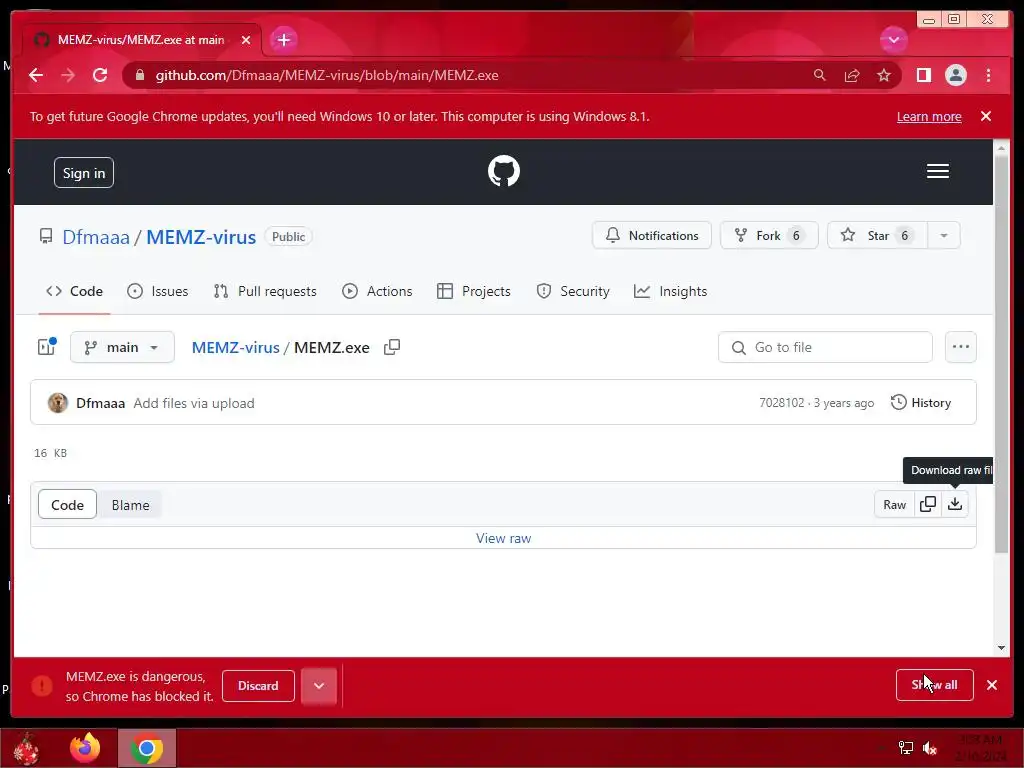Click the Chrome taskbar icon
Screen dimensions: 1024x768
147,748
